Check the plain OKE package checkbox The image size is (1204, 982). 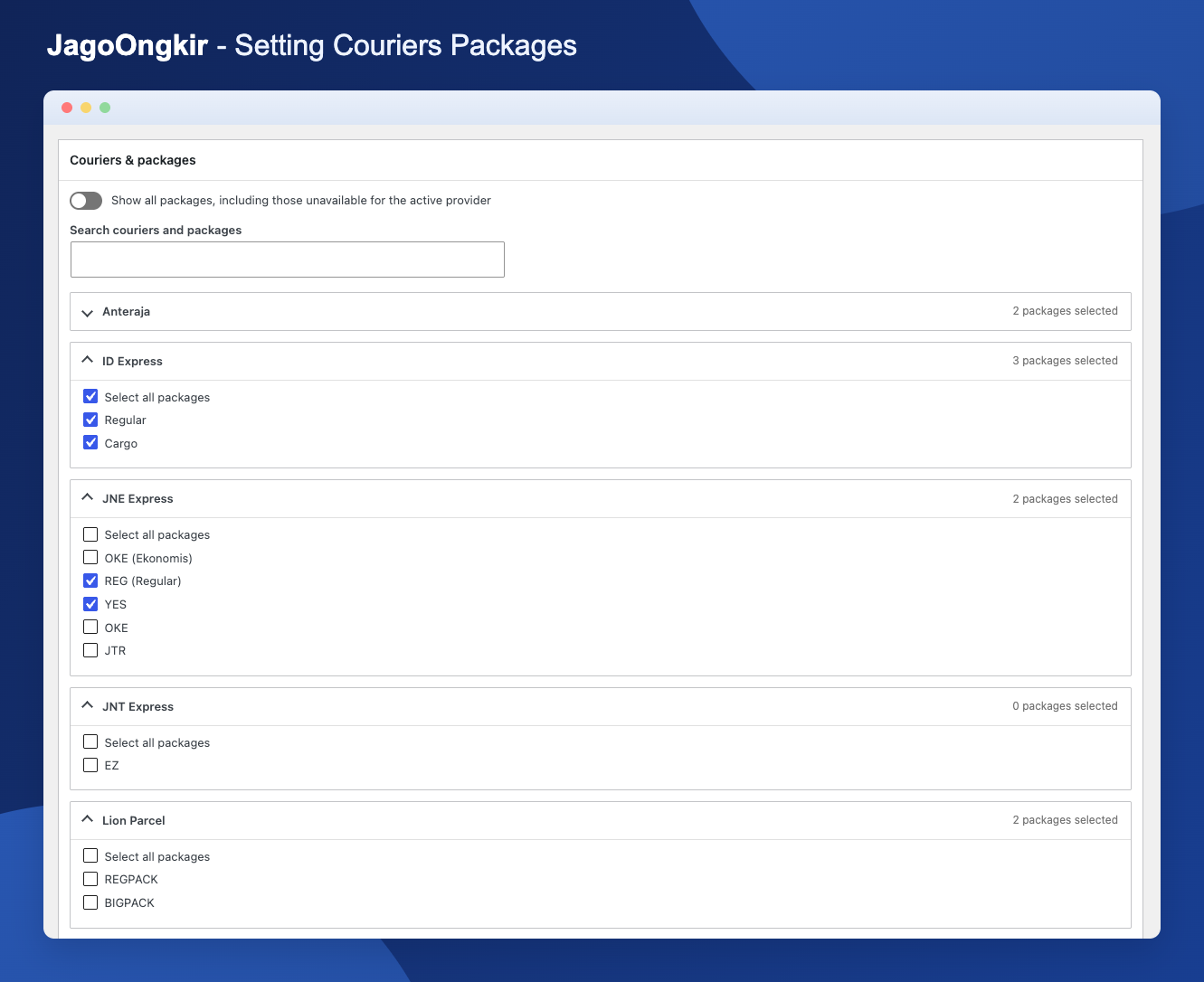pos(90,627)
